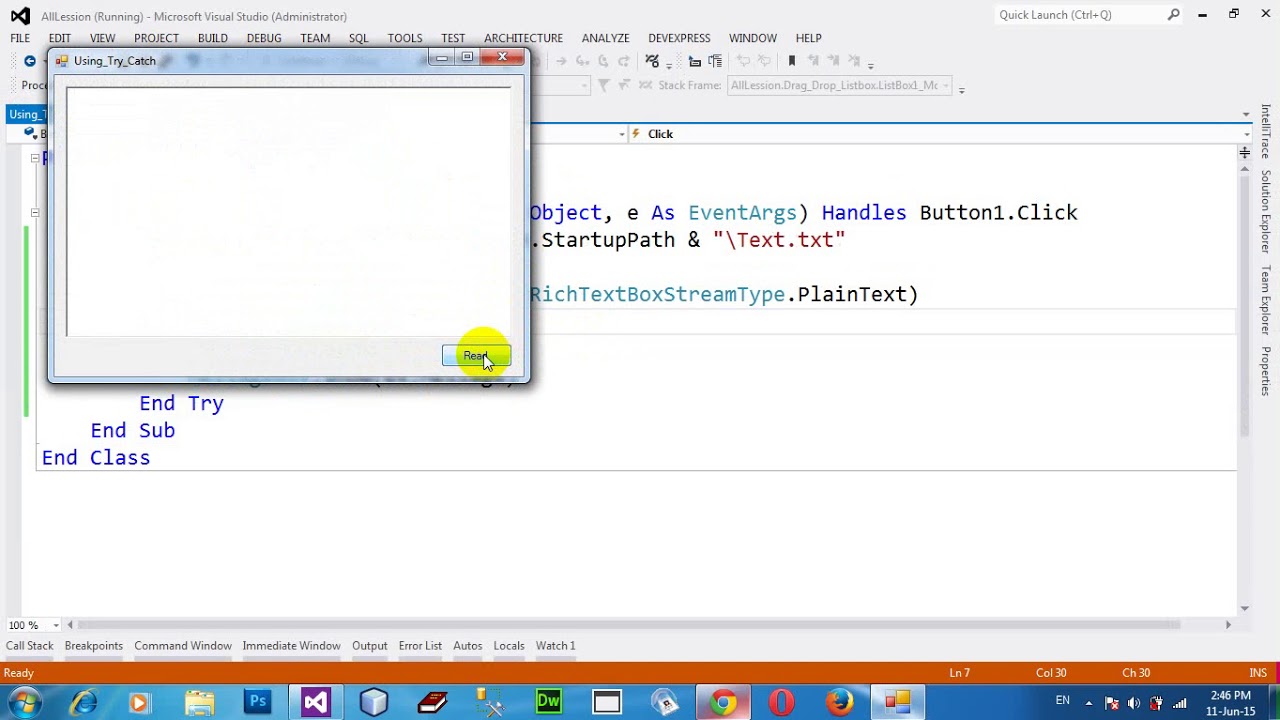The height and width of the screenshot is (720, 1280).
Task: Open the DEVEXPRESS menu
Action: (679, 38)
